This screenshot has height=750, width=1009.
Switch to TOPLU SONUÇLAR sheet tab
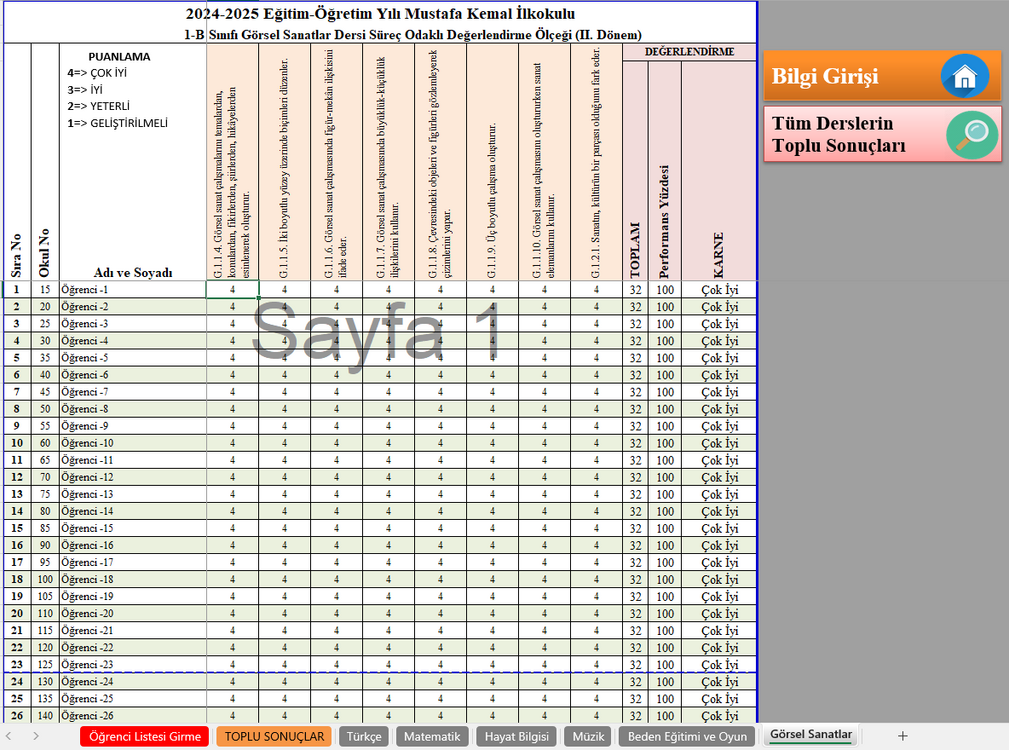click(x=274, y=736)
